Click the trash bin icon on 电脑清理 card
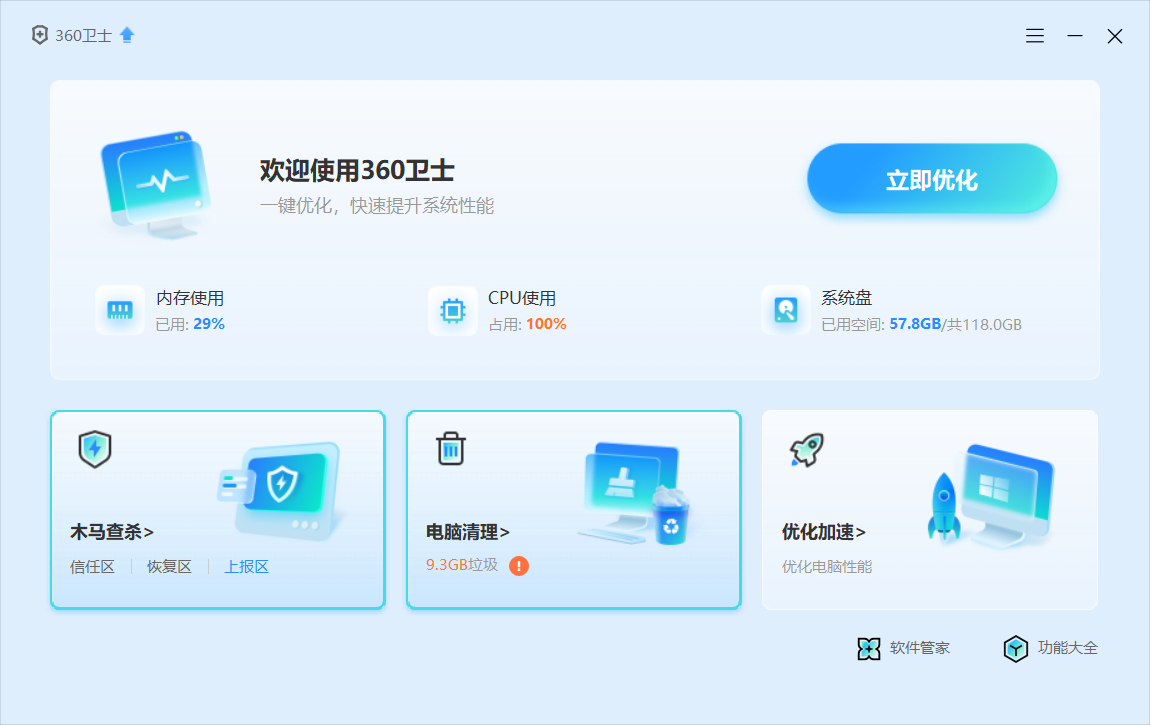This screenshot has width=1150, height=725. pos(451,449)
